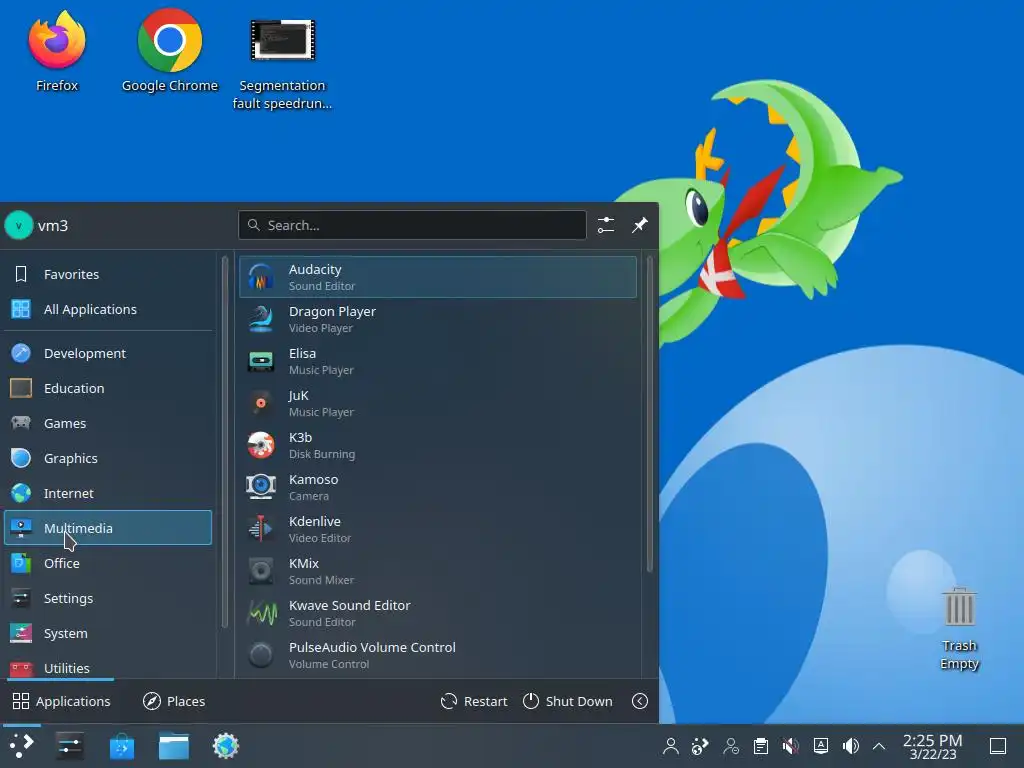Pin the application launcher open

coord(640,225)
